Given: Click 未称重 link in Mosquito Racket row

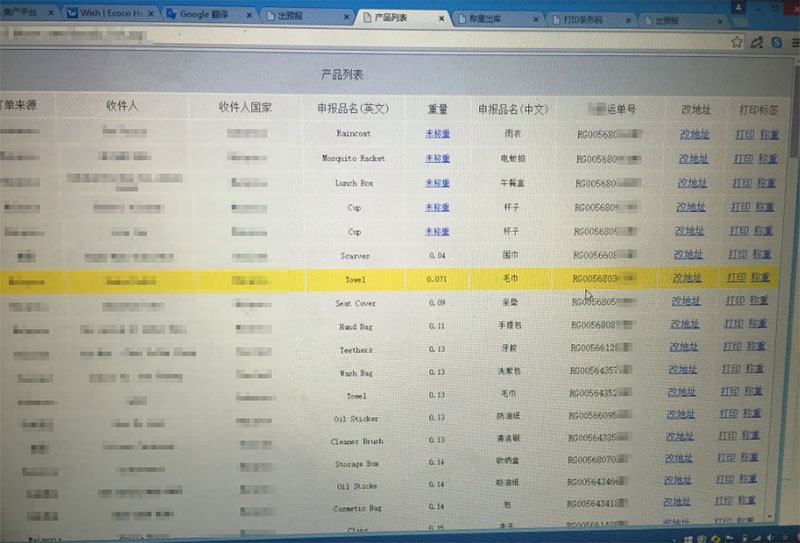Looking at the screenshot, I should [x=438, y=158].
